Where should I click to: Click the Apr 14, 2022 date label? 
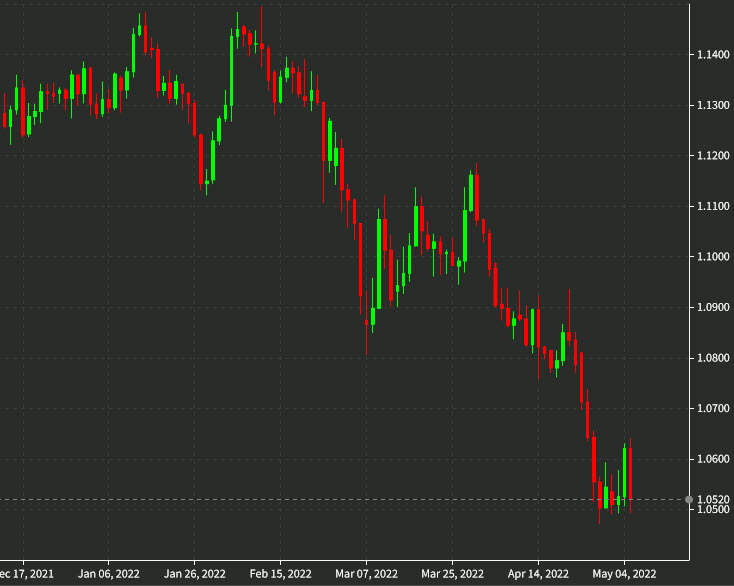(538, 574)
